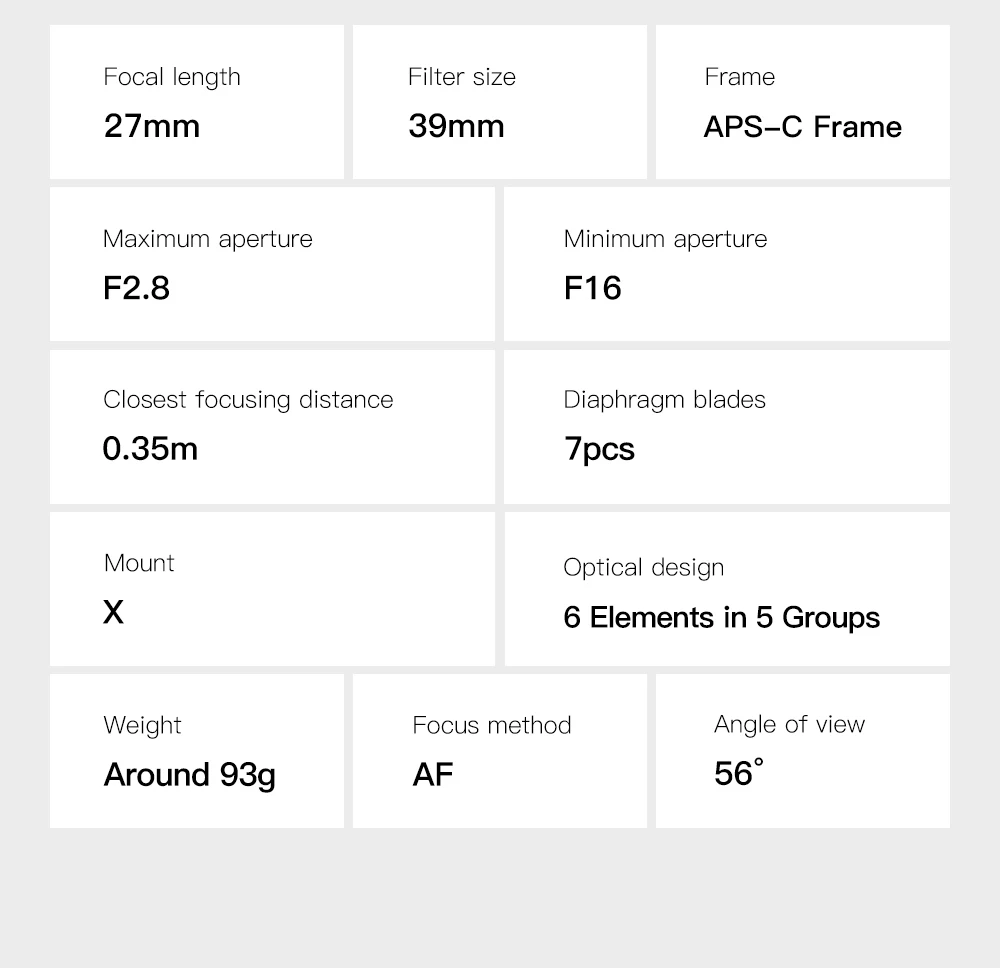Select the X mount value
Viewport: 1000px width, 968px height.
coord(113,612)
